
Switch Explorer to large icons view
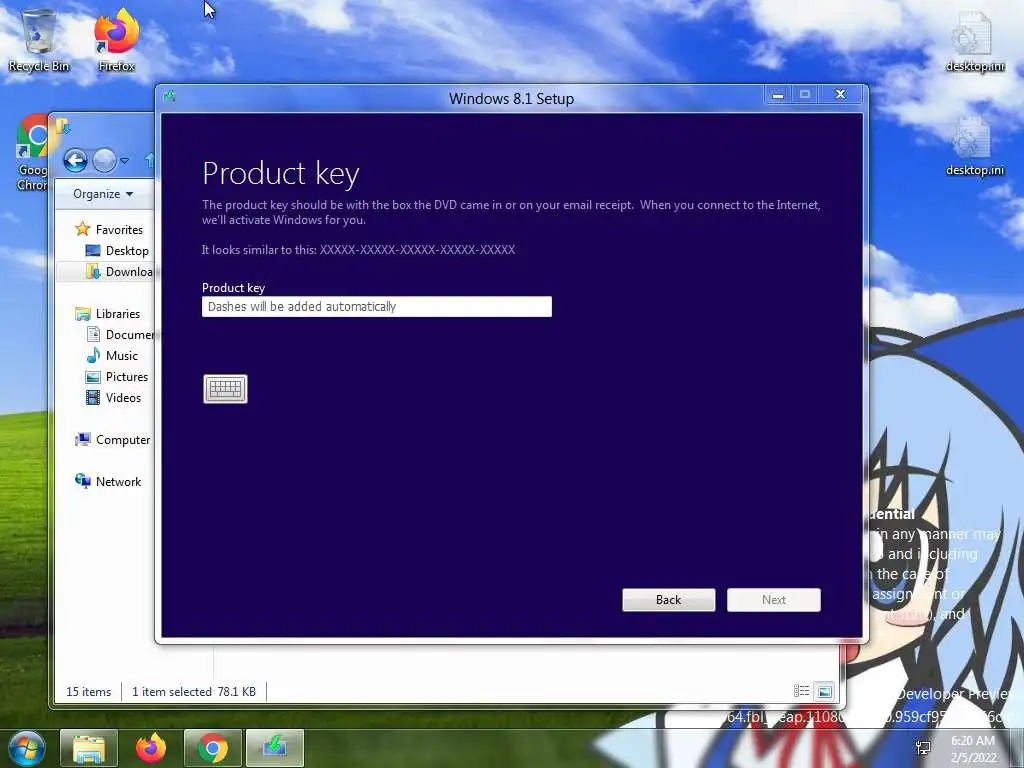[824, 691]
